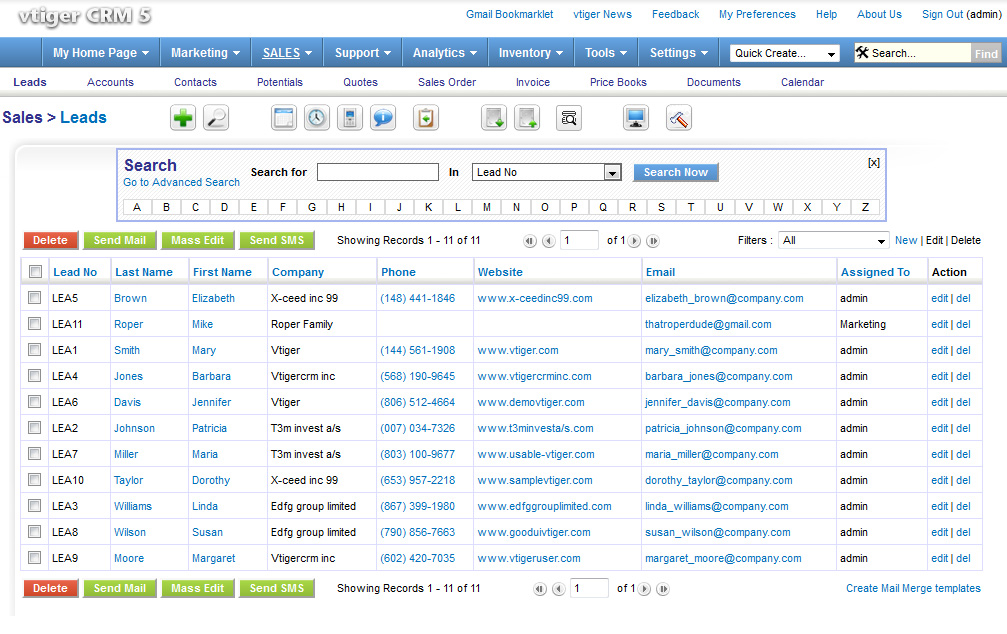The image size is (1007, 634).
Task: Open the Inventory dropdown menu
Action: 530,53
